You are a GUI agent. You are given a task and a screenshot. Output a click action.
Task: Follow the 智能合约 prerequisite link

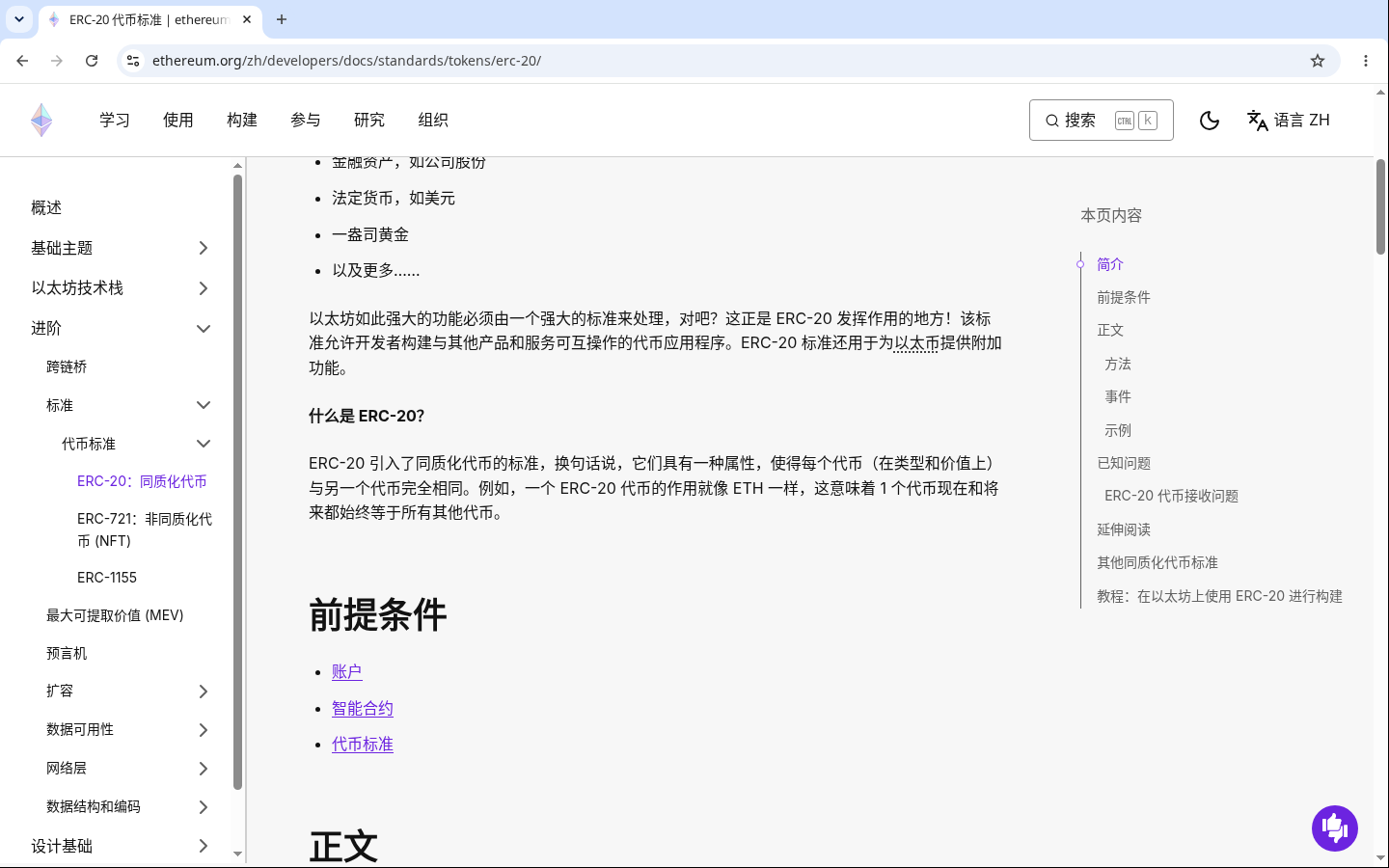[x=363, y=709]
